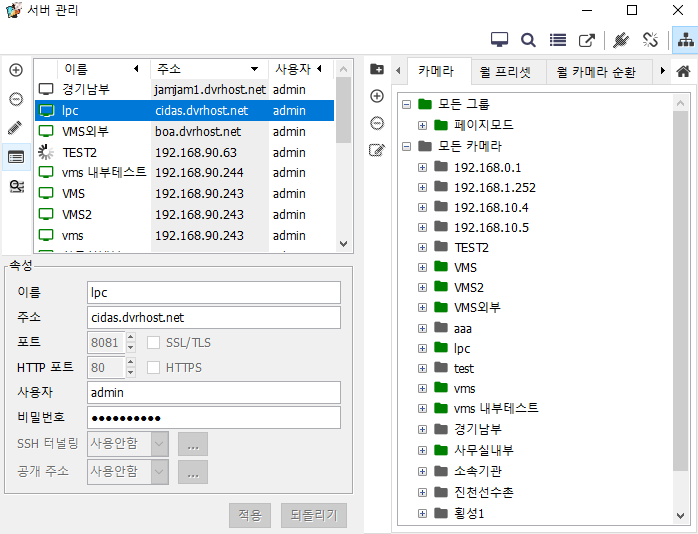Click the home icon next to tabs

(x=683, y=70)
